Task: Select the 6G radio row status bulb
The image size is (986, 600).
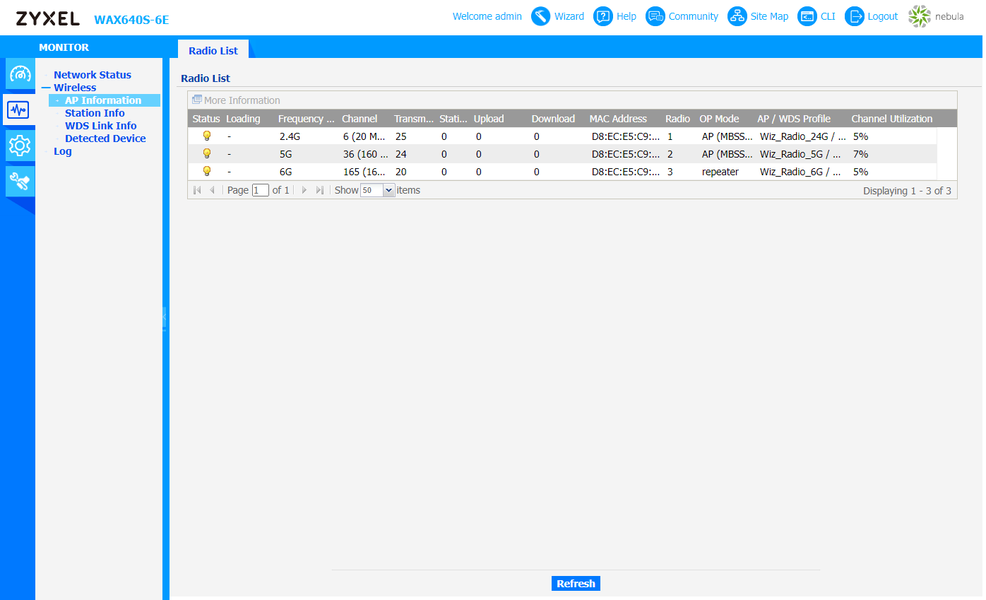Action: [206, 171]
